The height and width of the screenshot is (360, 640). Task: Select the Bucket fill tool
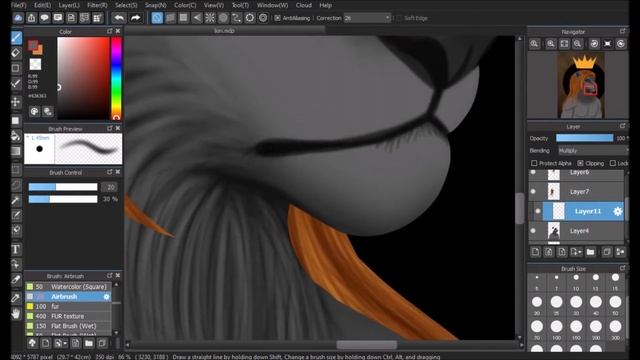pos(16,136)
